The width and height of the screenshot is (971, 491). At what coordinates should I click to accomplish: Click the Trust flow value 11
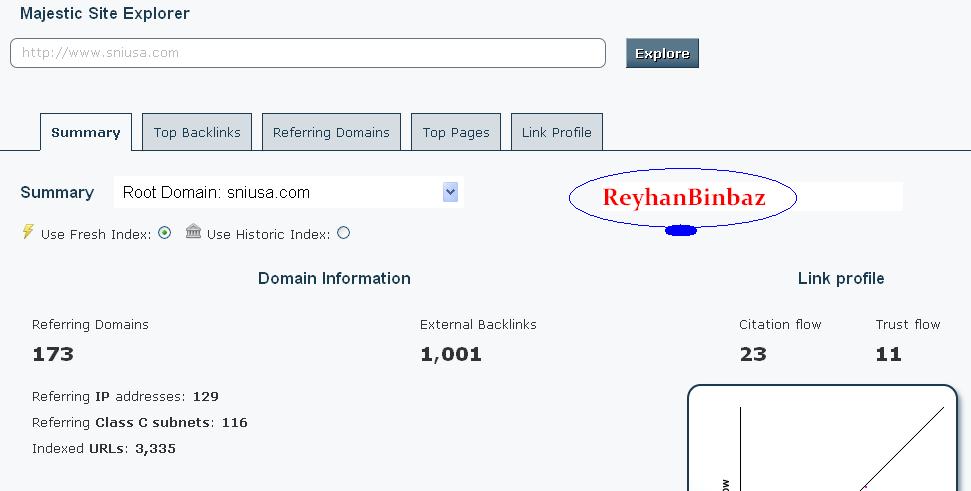[889, 354]
